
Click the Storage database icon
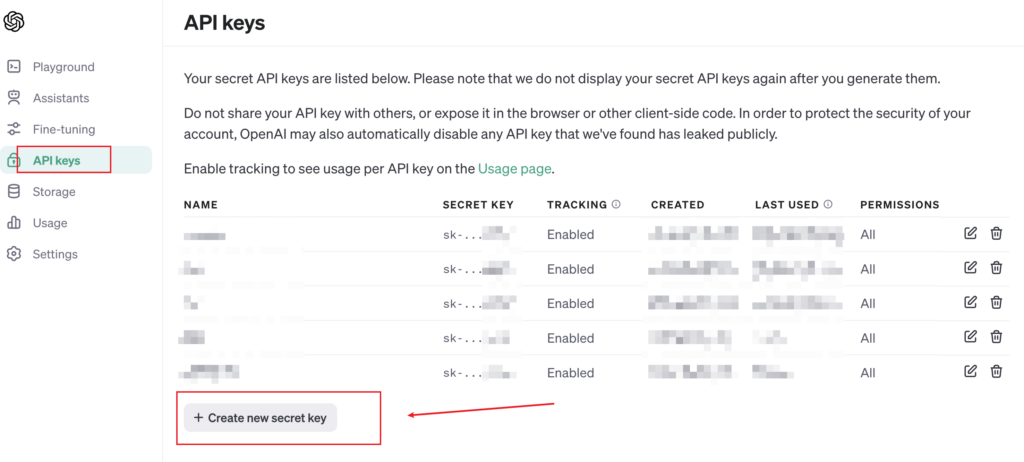click(x=14, y=191)
